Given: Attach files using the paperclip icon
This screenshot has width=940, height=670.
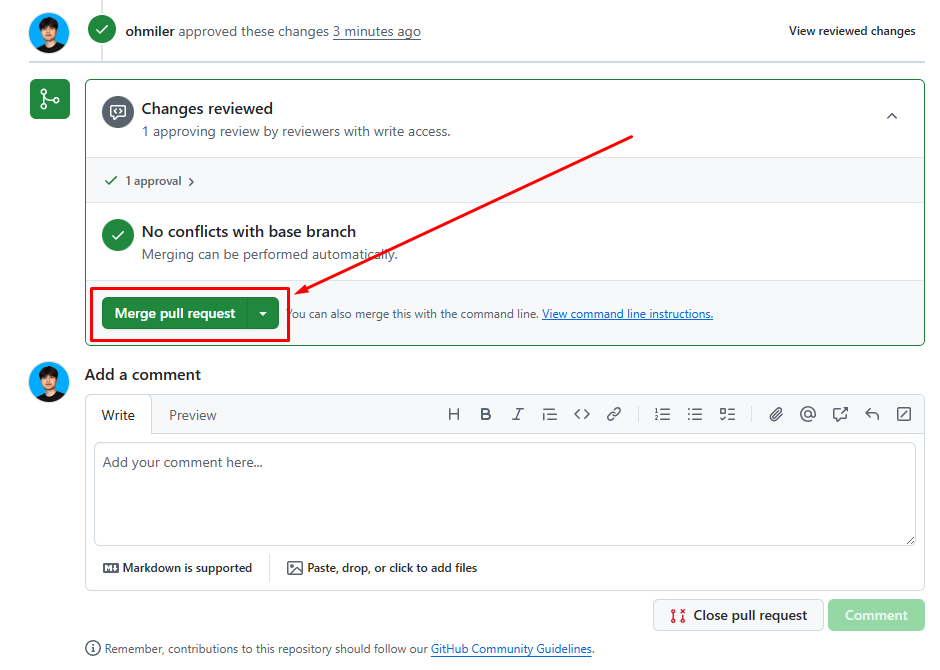Looking at the screenshot, I should 776,414.
